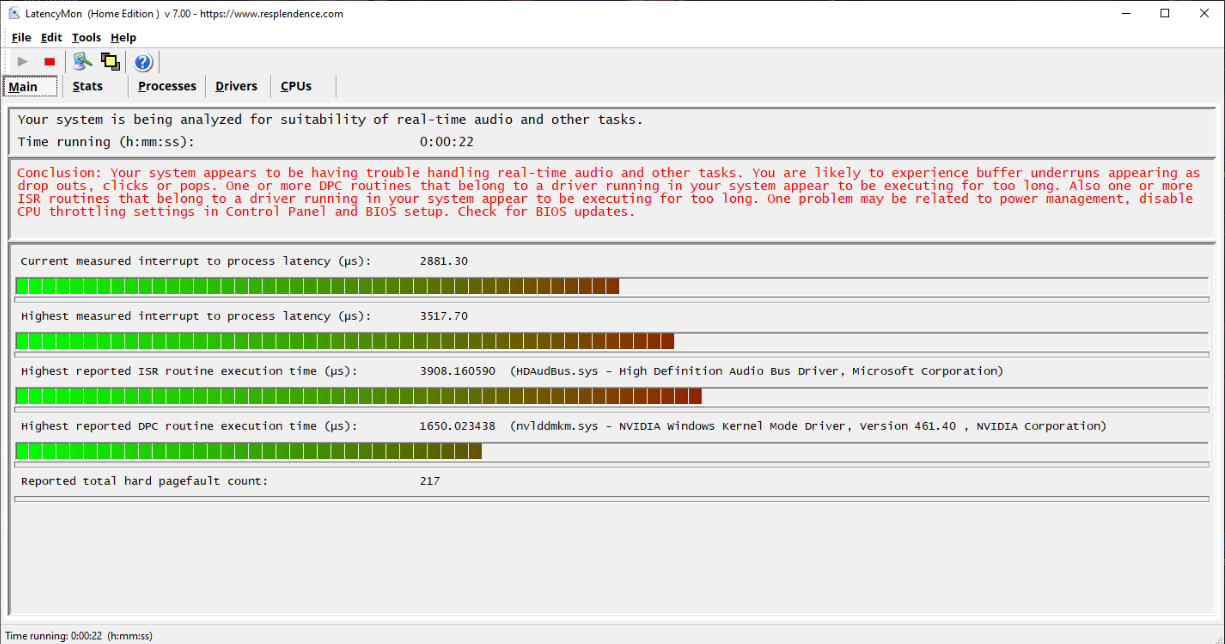Click 'Highest reported DPC routine execution time' label
The width and height of the screenshot is (1225, 644).
point(189,426)
